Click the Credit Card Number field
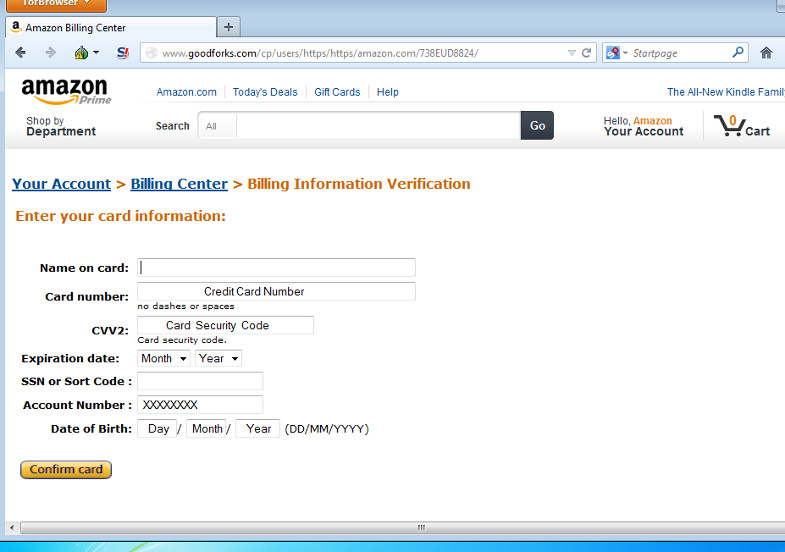This screenshot has height=552, width=785. 276,291
